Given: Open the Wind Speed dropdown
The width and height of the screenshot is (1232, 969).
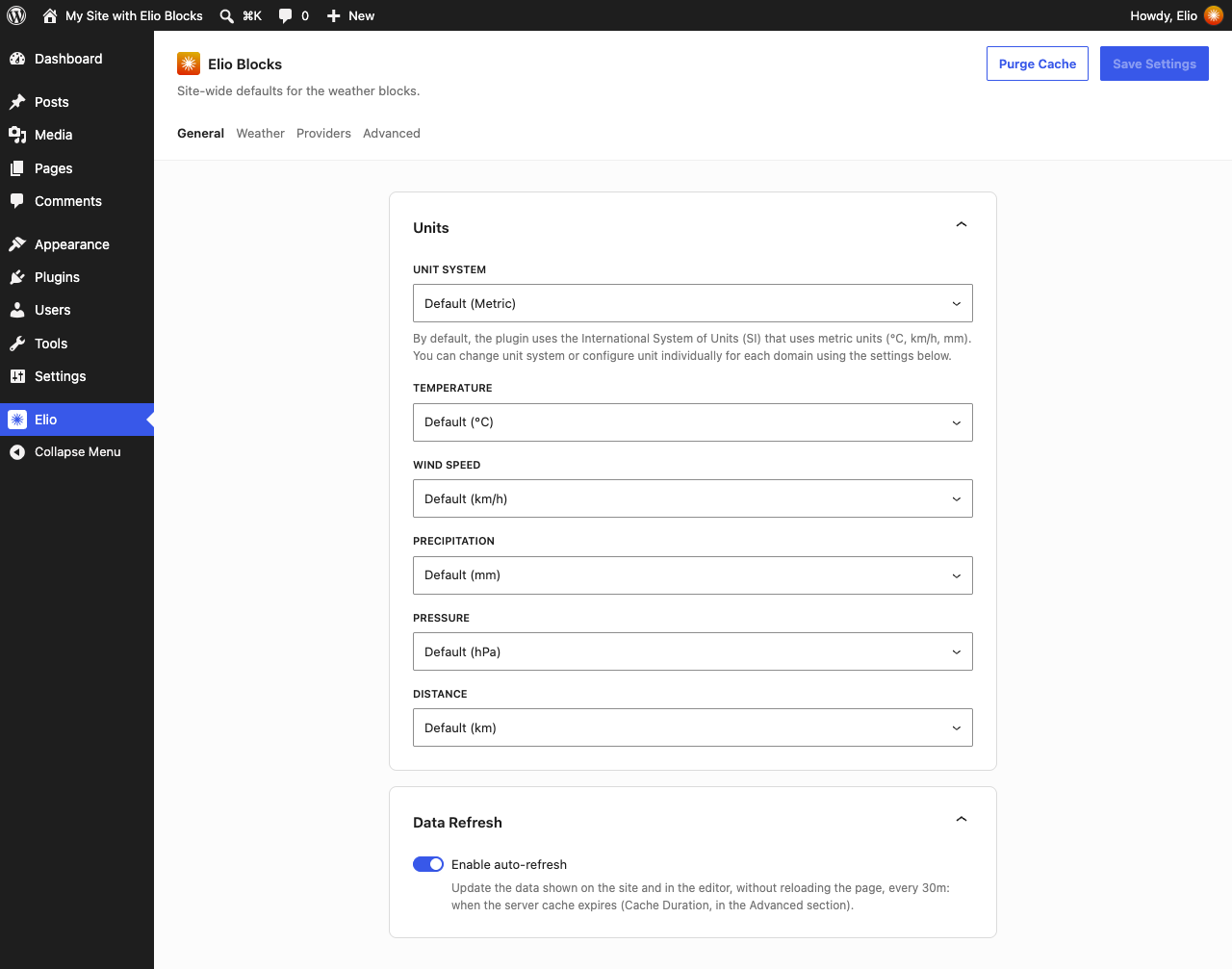Looking at the screenshot, I should (693, 498).
